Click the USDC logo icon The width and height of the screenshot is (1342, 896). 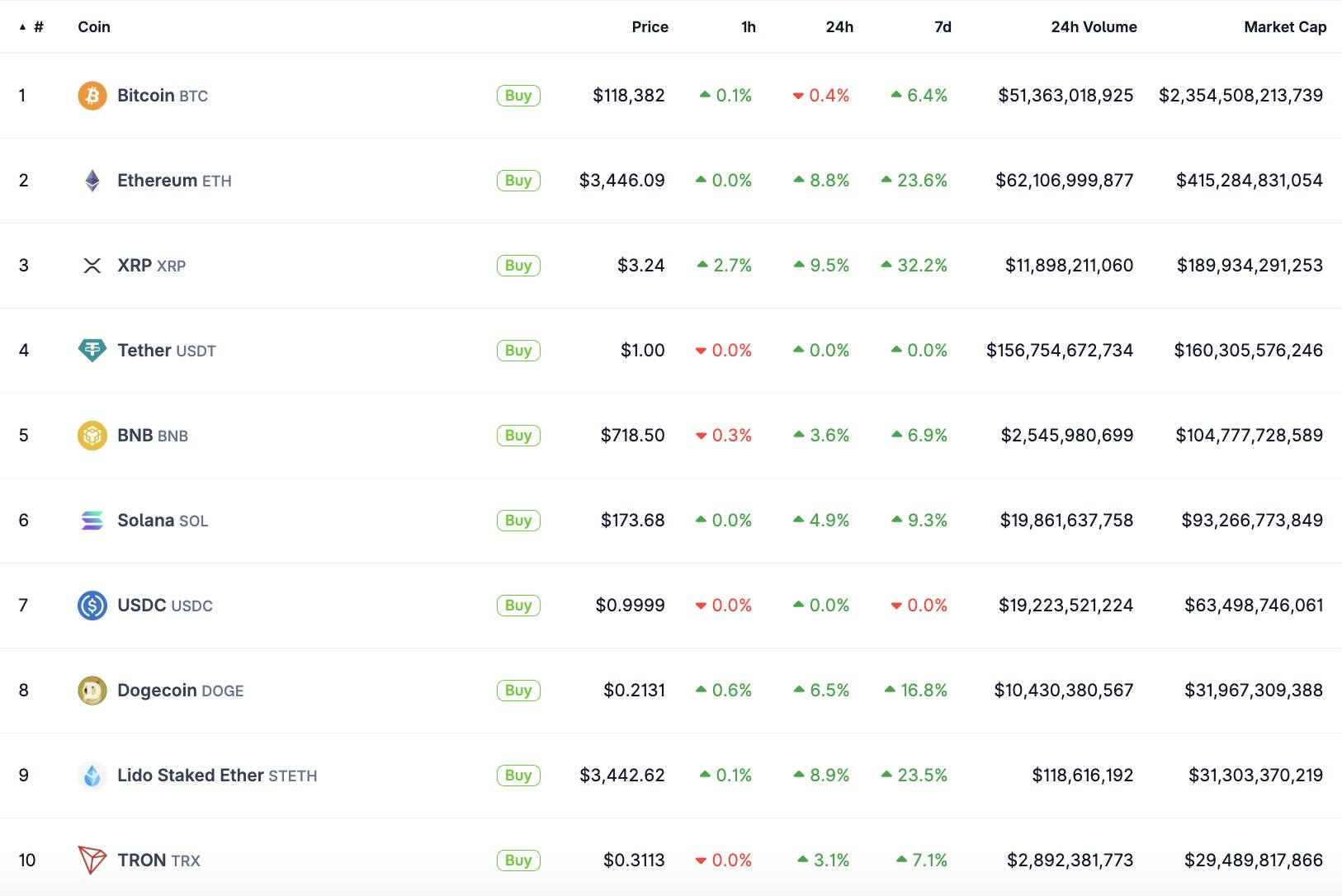coord(92,606)
